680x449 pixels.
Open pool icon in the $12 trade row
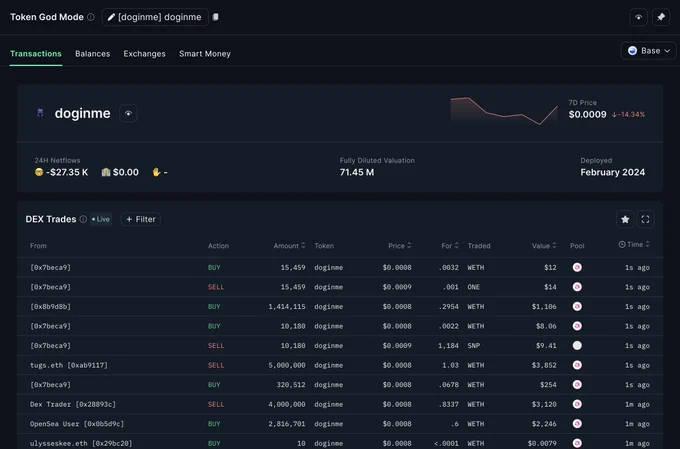point(577,268)
